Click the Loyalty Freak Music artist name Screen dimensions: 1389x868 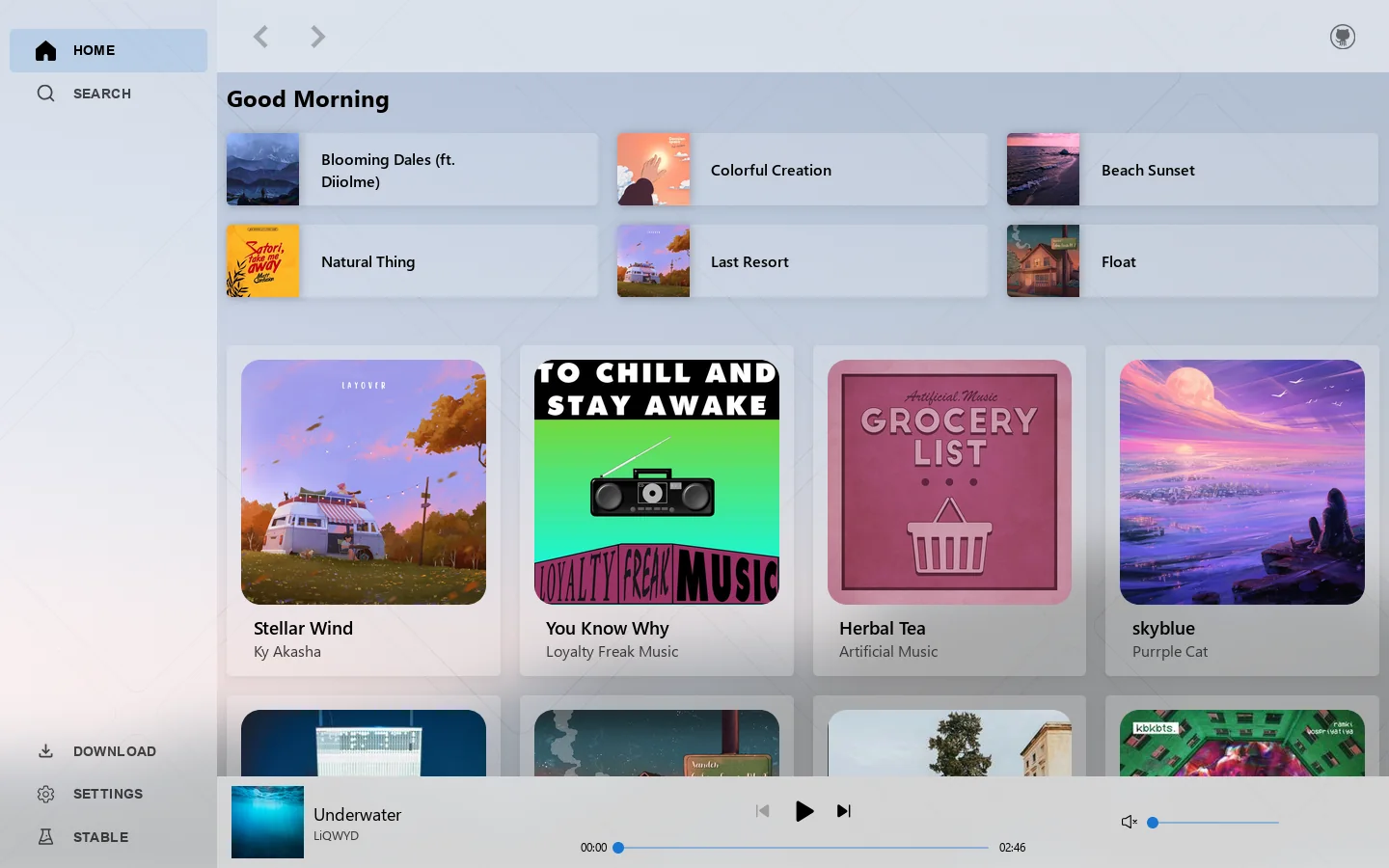pos(612,652)
